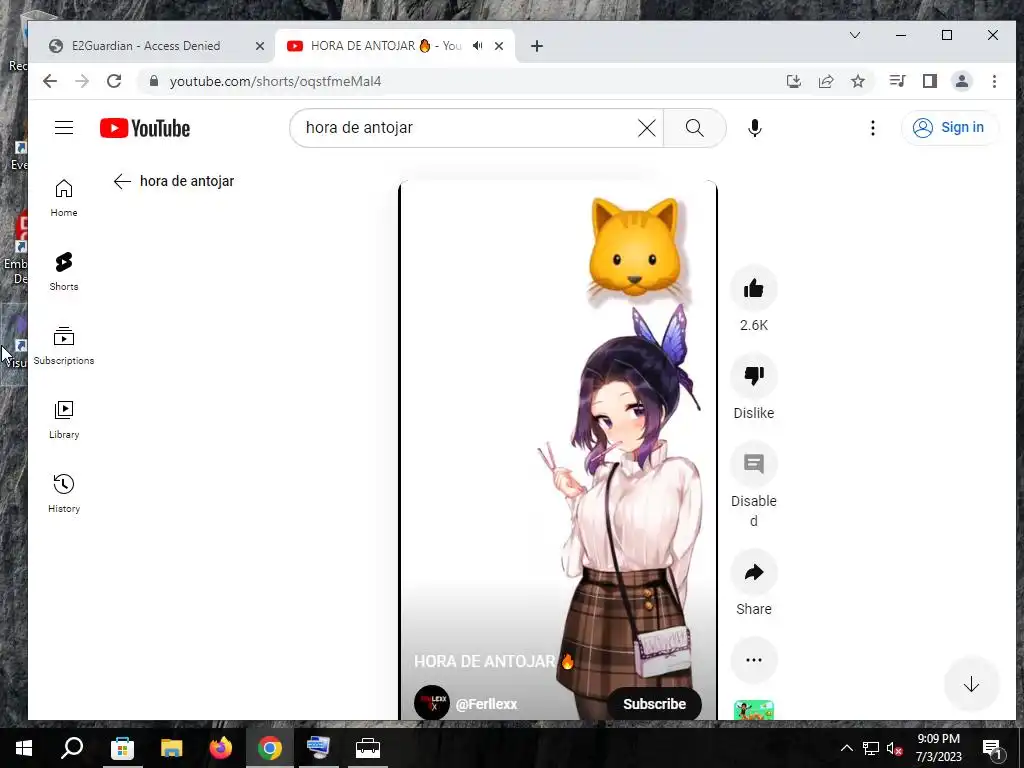Start voice search with microphone icon

755,128
